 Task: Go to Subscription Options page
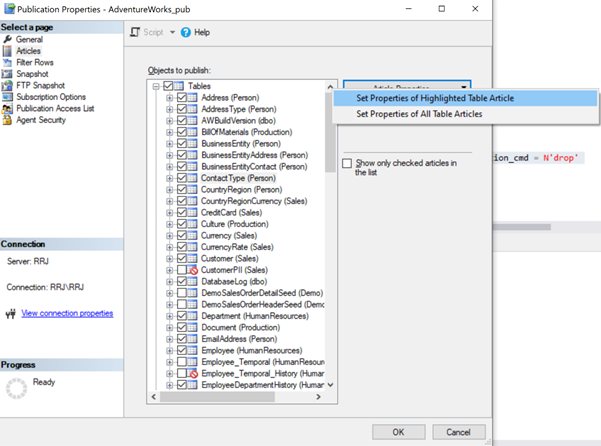point(51,97)
